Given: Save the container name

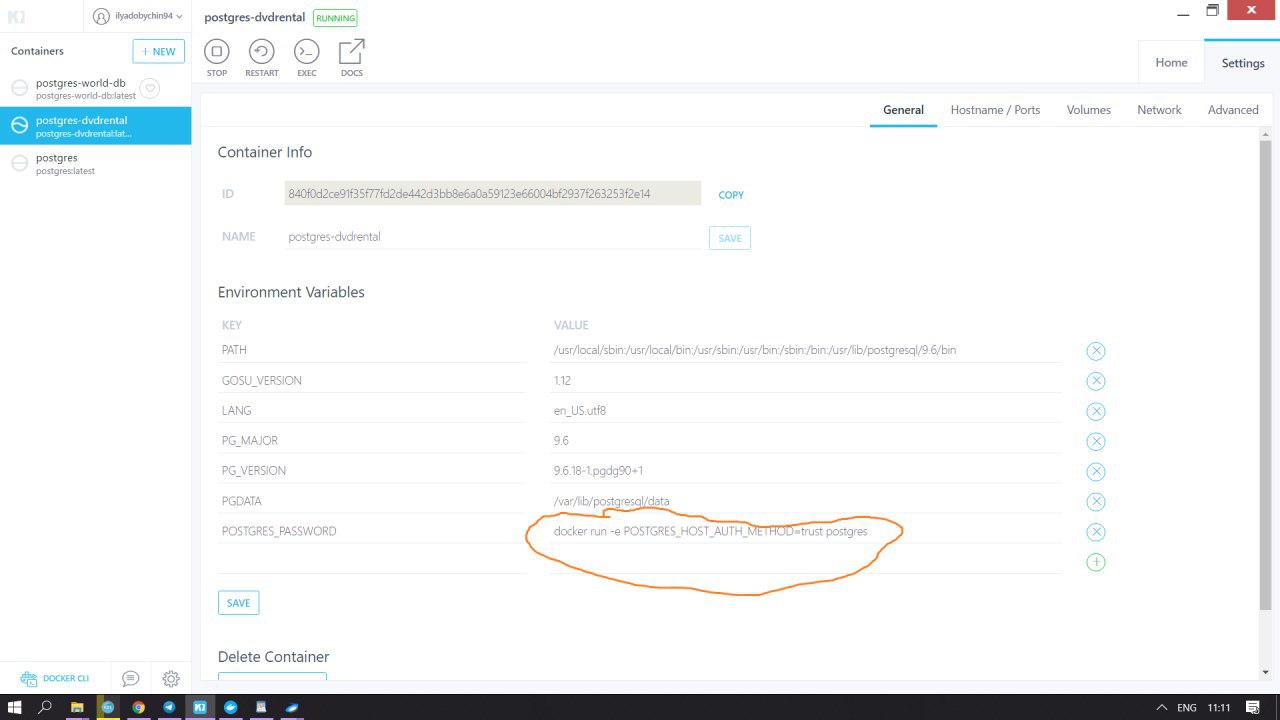Looking at the screenshot, I should (730, 238).
